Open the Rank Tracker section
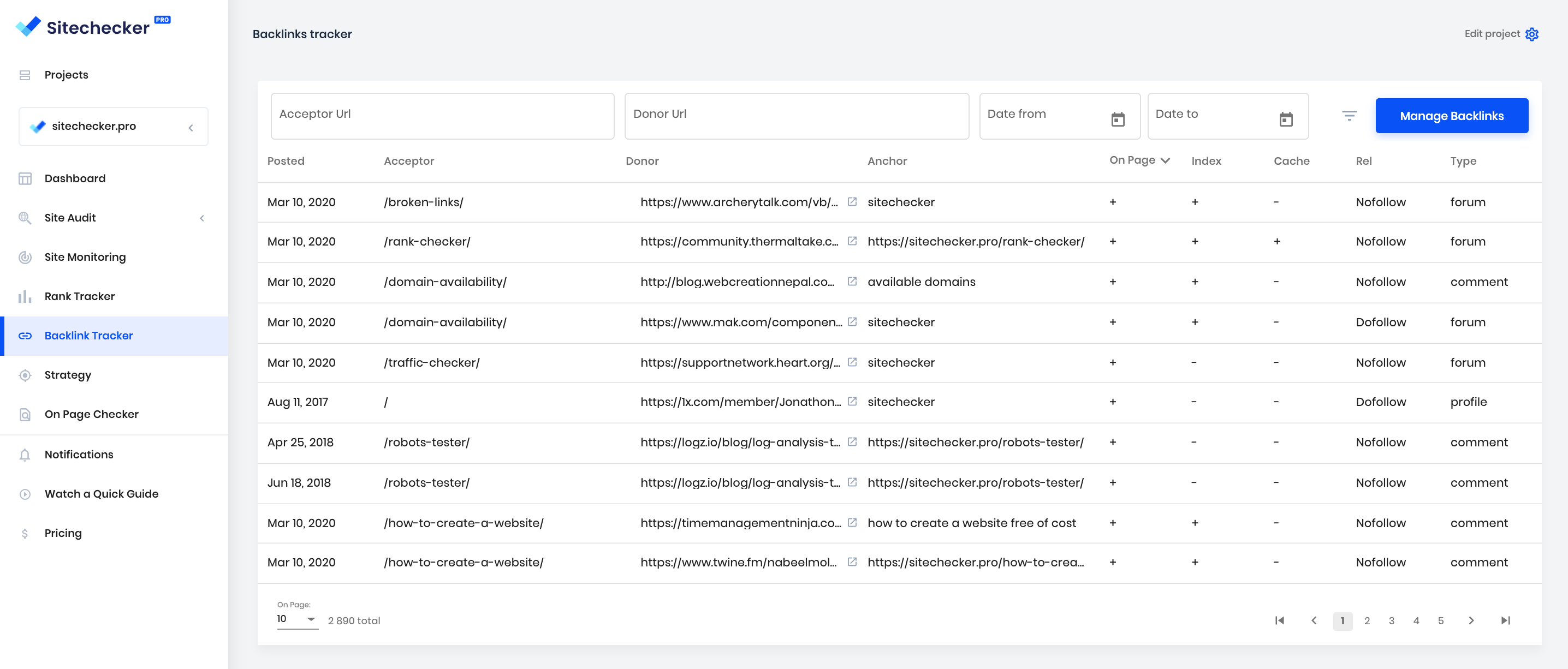The width and height of the screenshot is (1568, 669). tap(79, 296)
